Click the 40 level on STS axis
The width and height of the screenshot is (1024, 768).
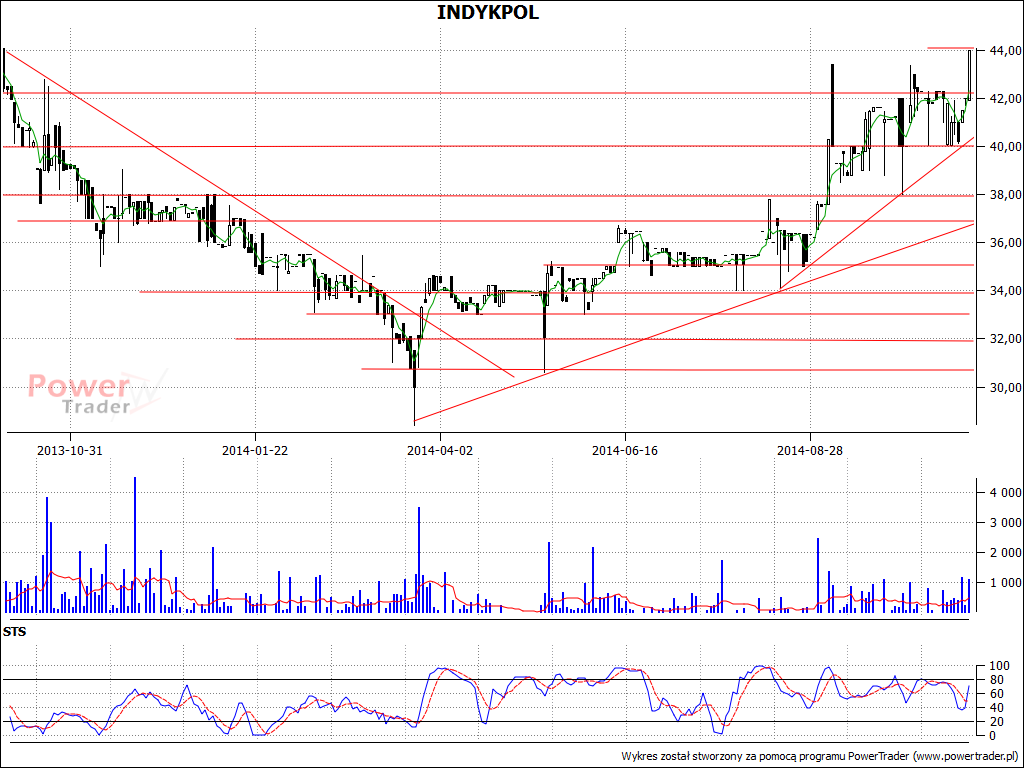point(997,708)
